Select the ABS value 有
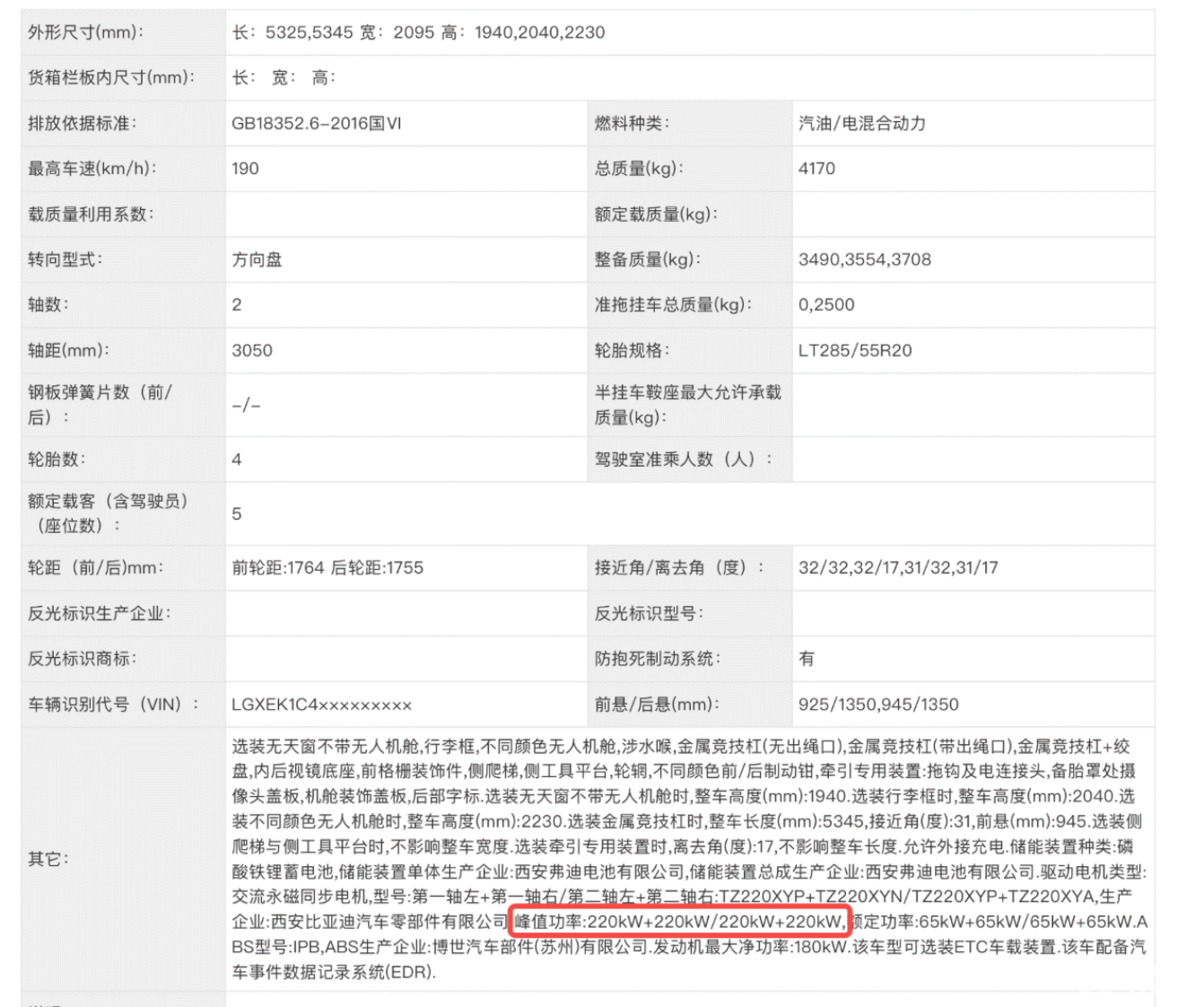The height and width of the screenshot is (1007, 1204). click(807, 659)
